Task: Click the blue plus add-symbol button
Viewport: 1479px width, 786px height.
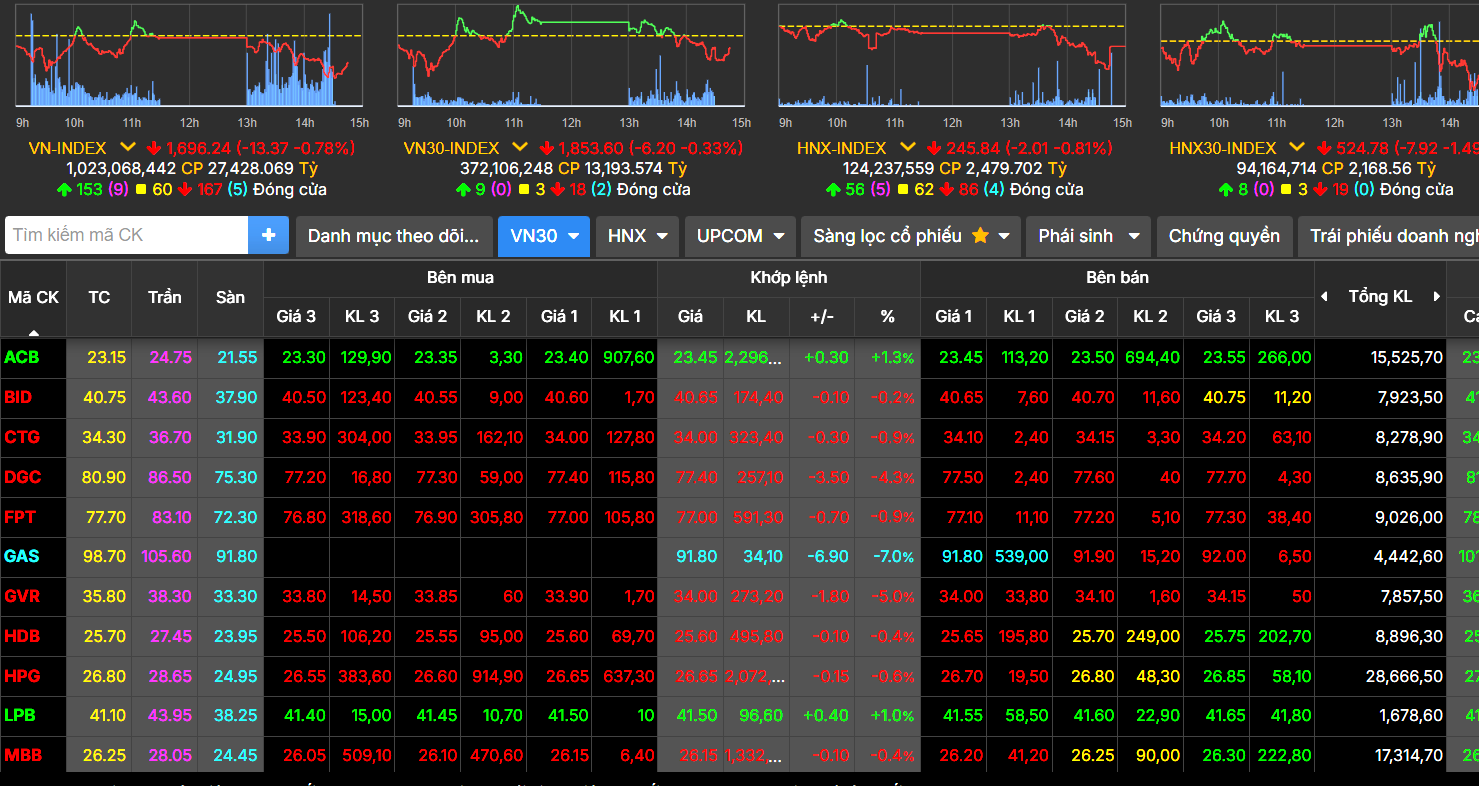Action: 268,236
